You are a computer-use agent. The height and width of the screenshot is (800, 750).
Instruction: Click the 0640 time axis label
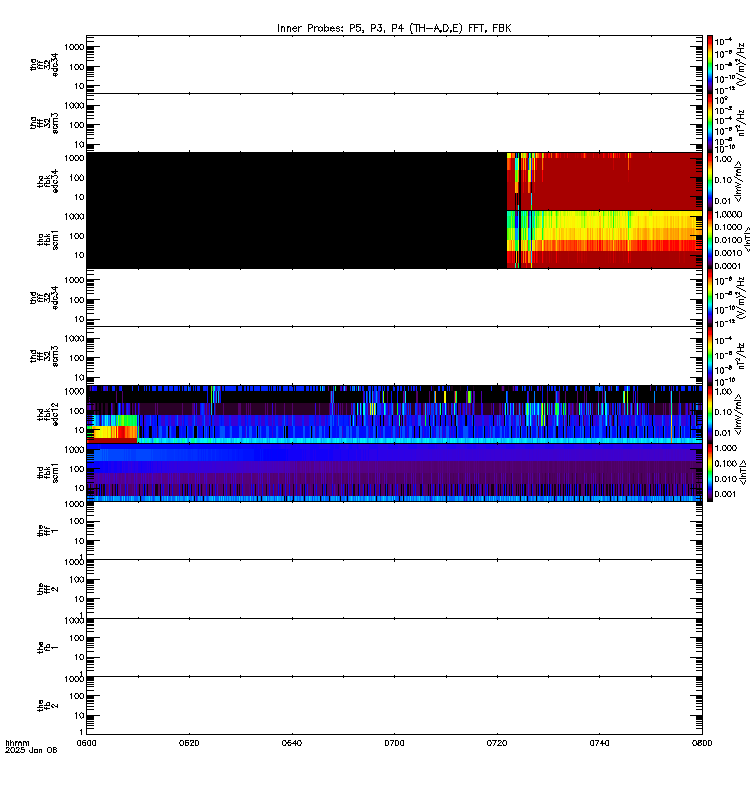click(x=291, y=743)
